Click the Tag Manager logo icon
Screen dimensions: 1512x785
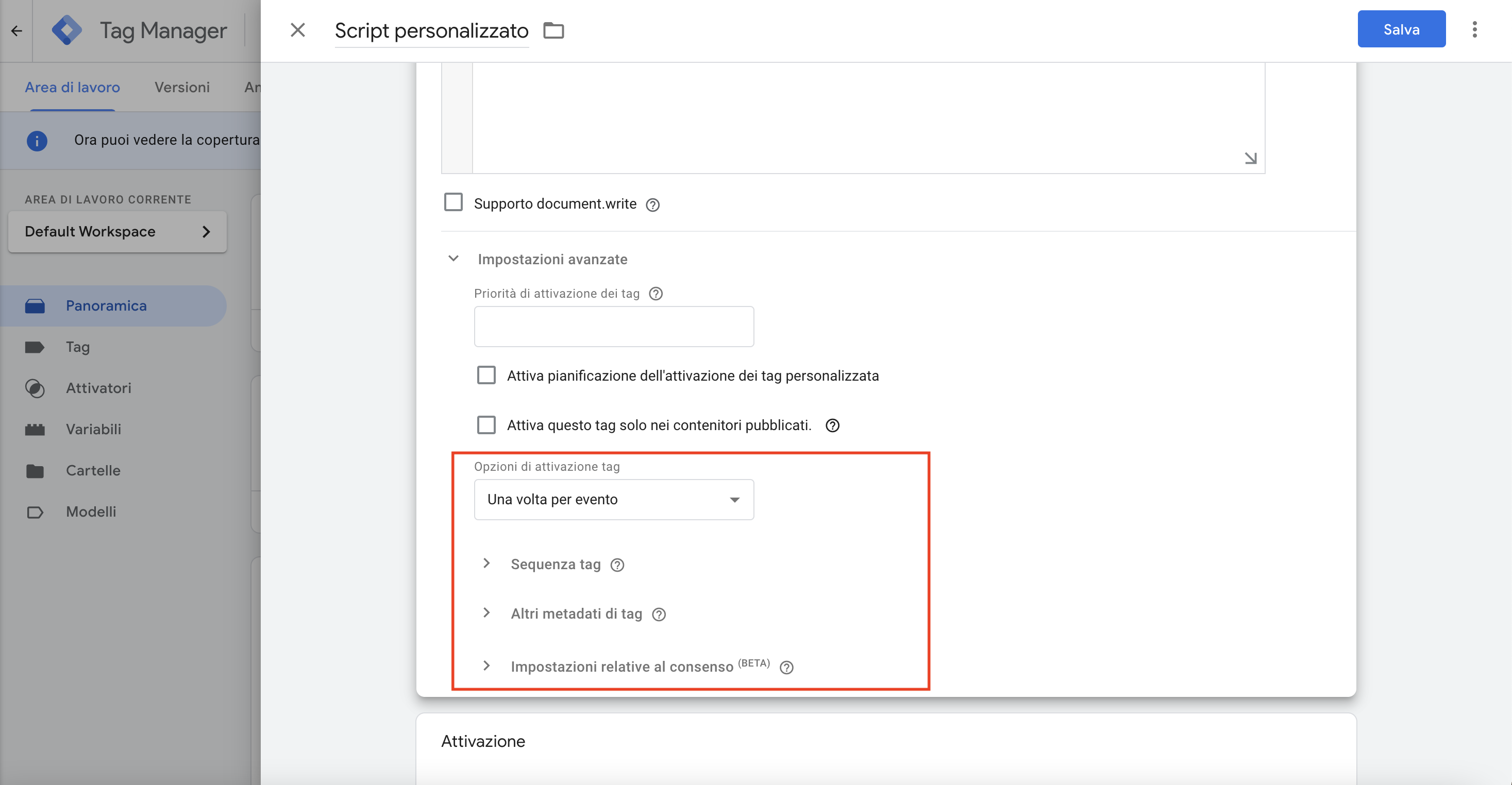(67, 30)
